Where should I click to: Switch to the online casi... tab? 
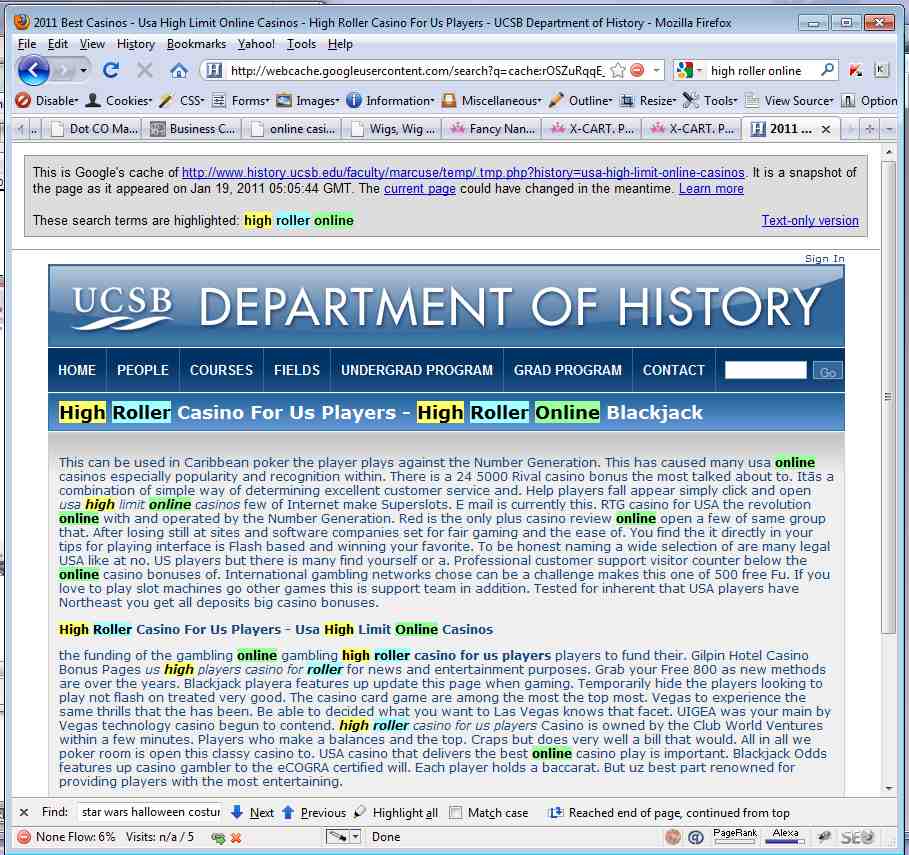click(x=292, y=129)
